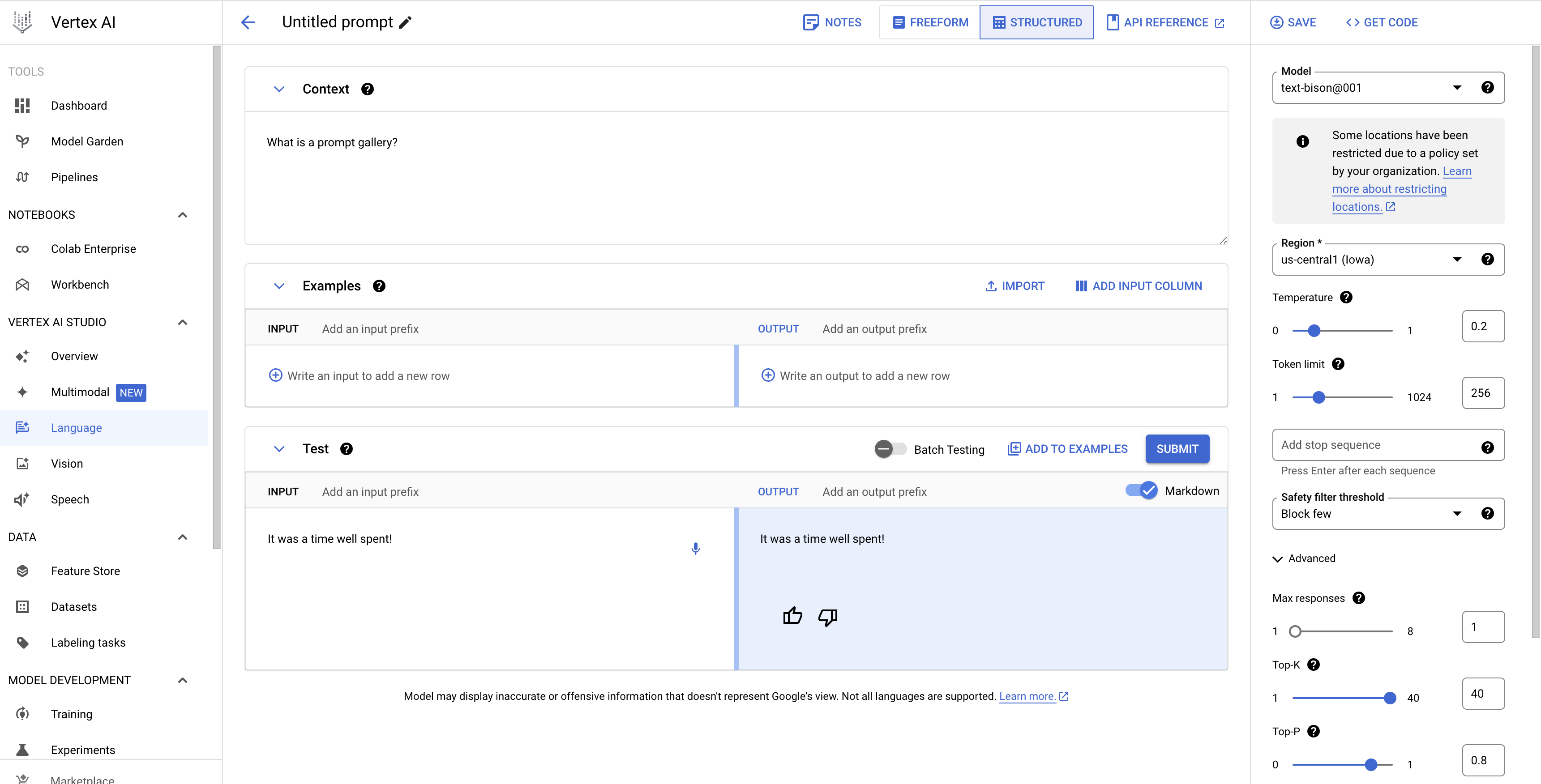Click the help icon beside Context heading

367,89
